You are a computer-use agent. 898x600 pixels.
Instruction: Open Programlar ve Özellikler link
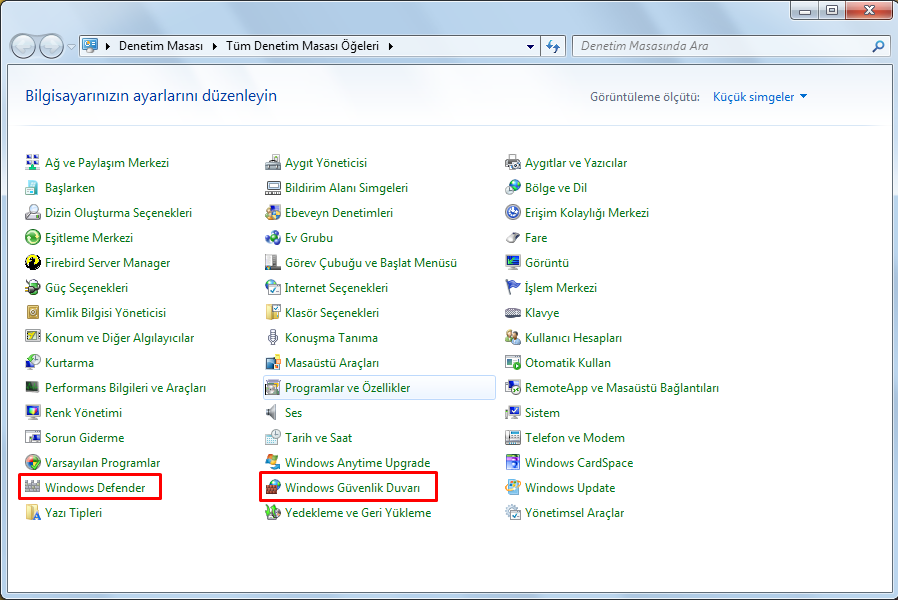pos(348,388)
